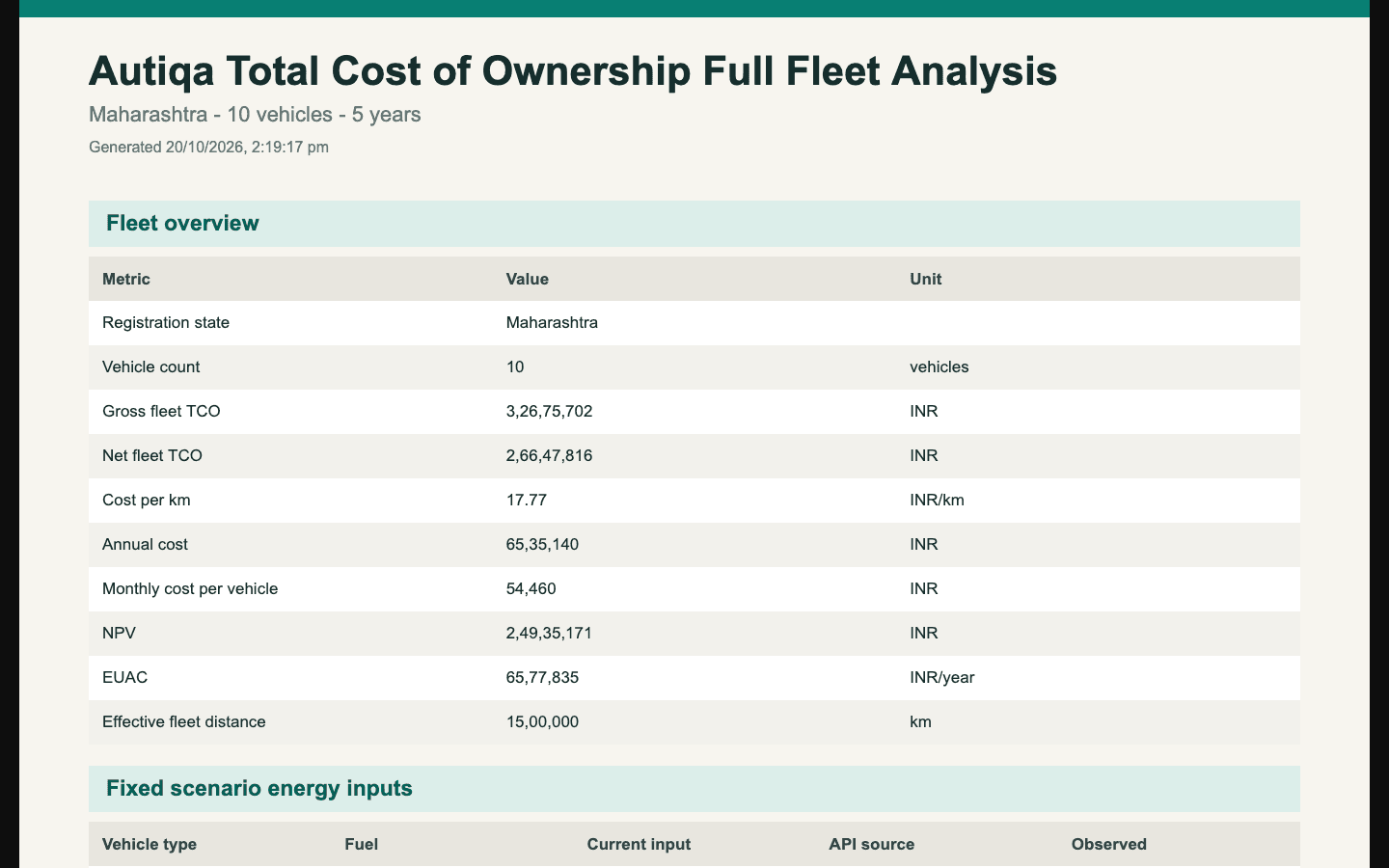
Task: Select the 'EUAC' row label
Action: click(x=124, y=678)
